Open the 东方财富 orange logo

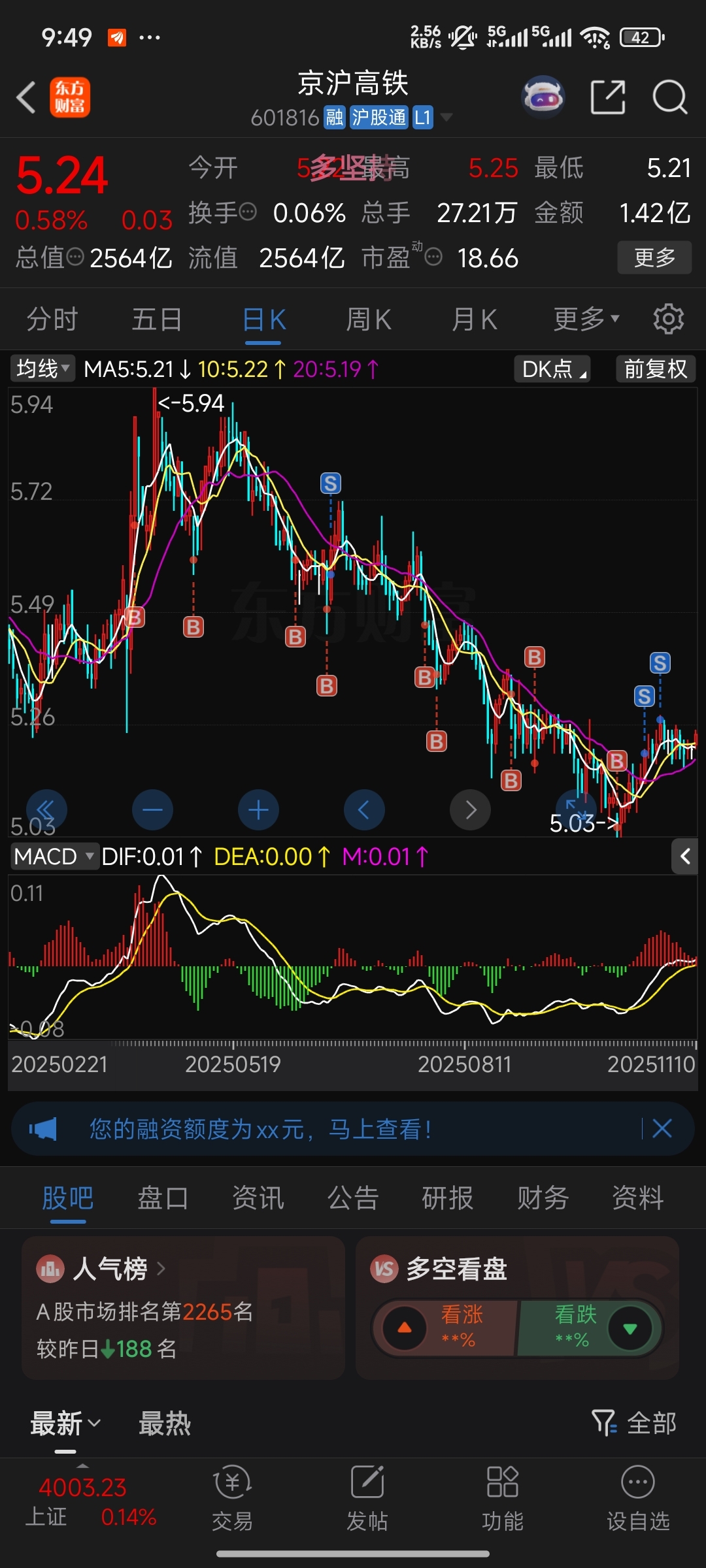(x=70, y=97)
